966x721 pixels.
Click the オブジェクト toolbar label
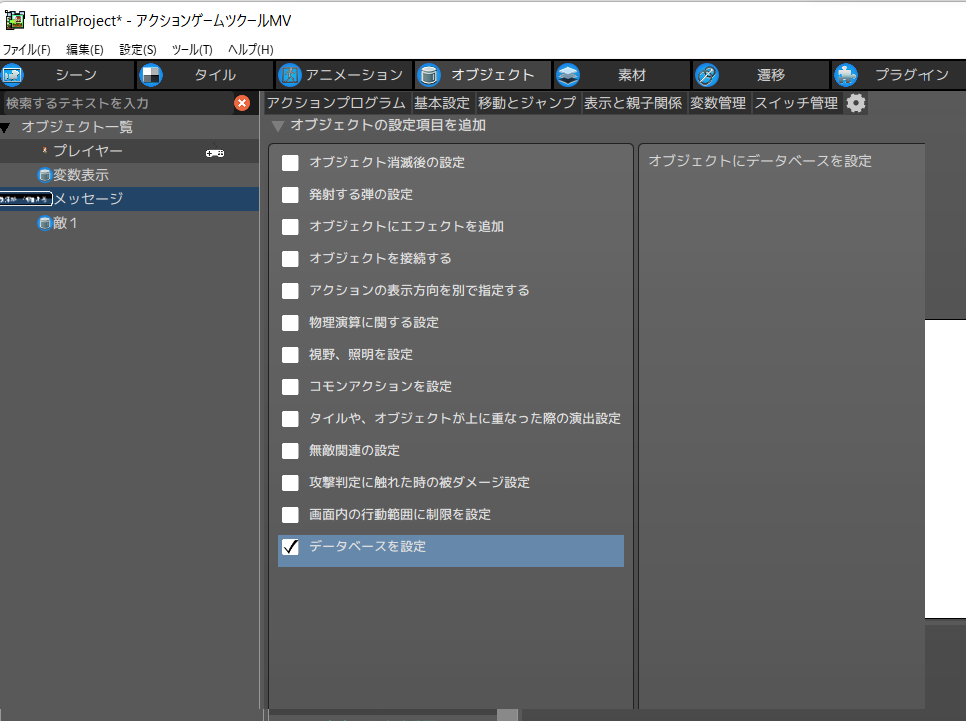[493, 75]
